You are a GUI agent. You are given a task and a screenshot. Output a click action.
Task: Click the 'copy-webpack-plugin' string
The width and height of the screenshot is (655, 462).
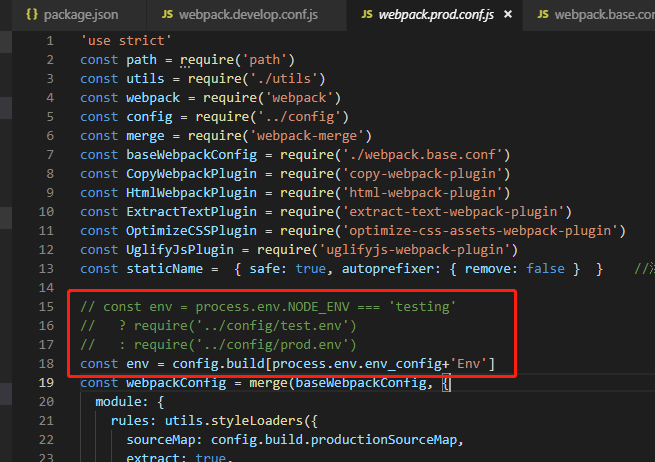(423, 174)
